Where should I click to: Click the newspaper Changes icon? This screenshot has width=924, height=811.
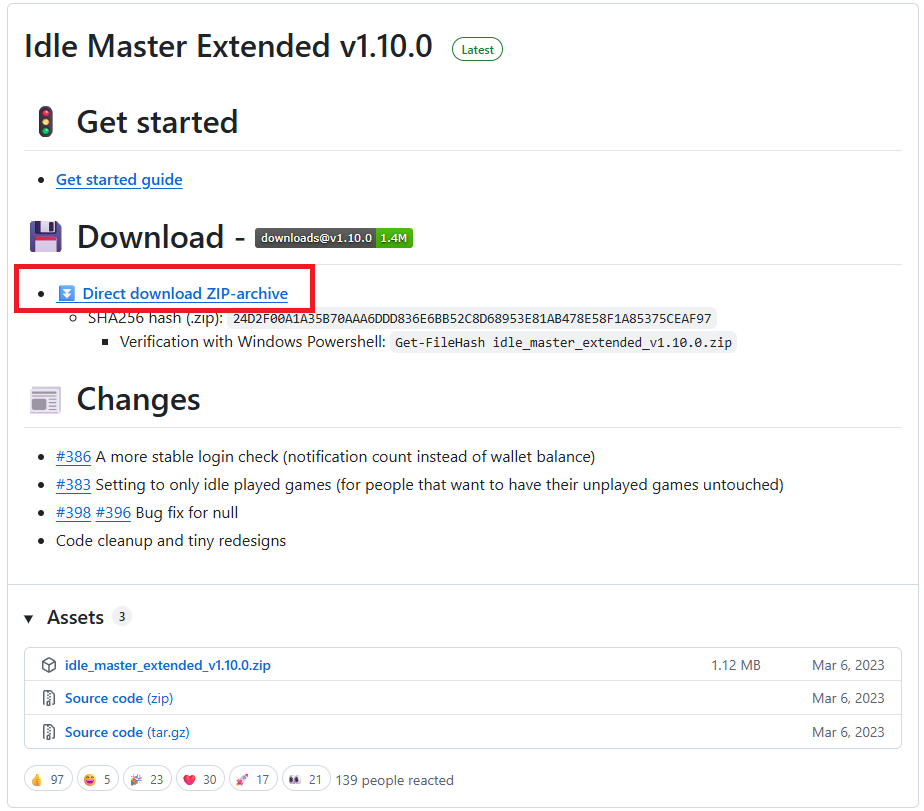click(45, 400)
